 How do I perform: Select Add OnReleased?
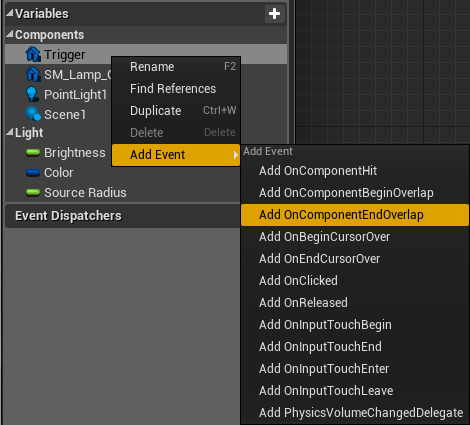click(x=355, y=303)
